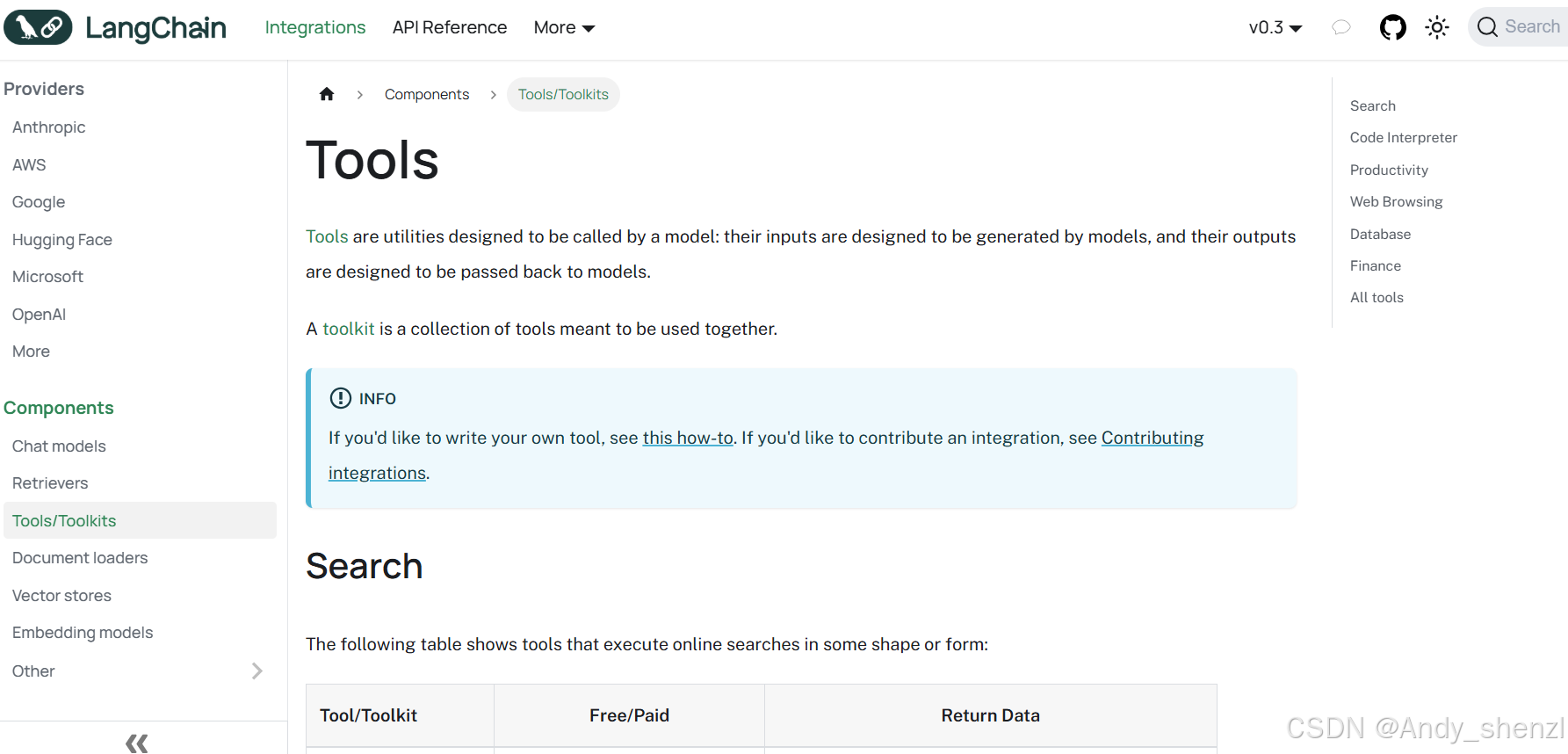The height and width of the screenshot is (754, 1568).
Task: Jump to Productivity in table of contents
Action: coord(1389,170)
